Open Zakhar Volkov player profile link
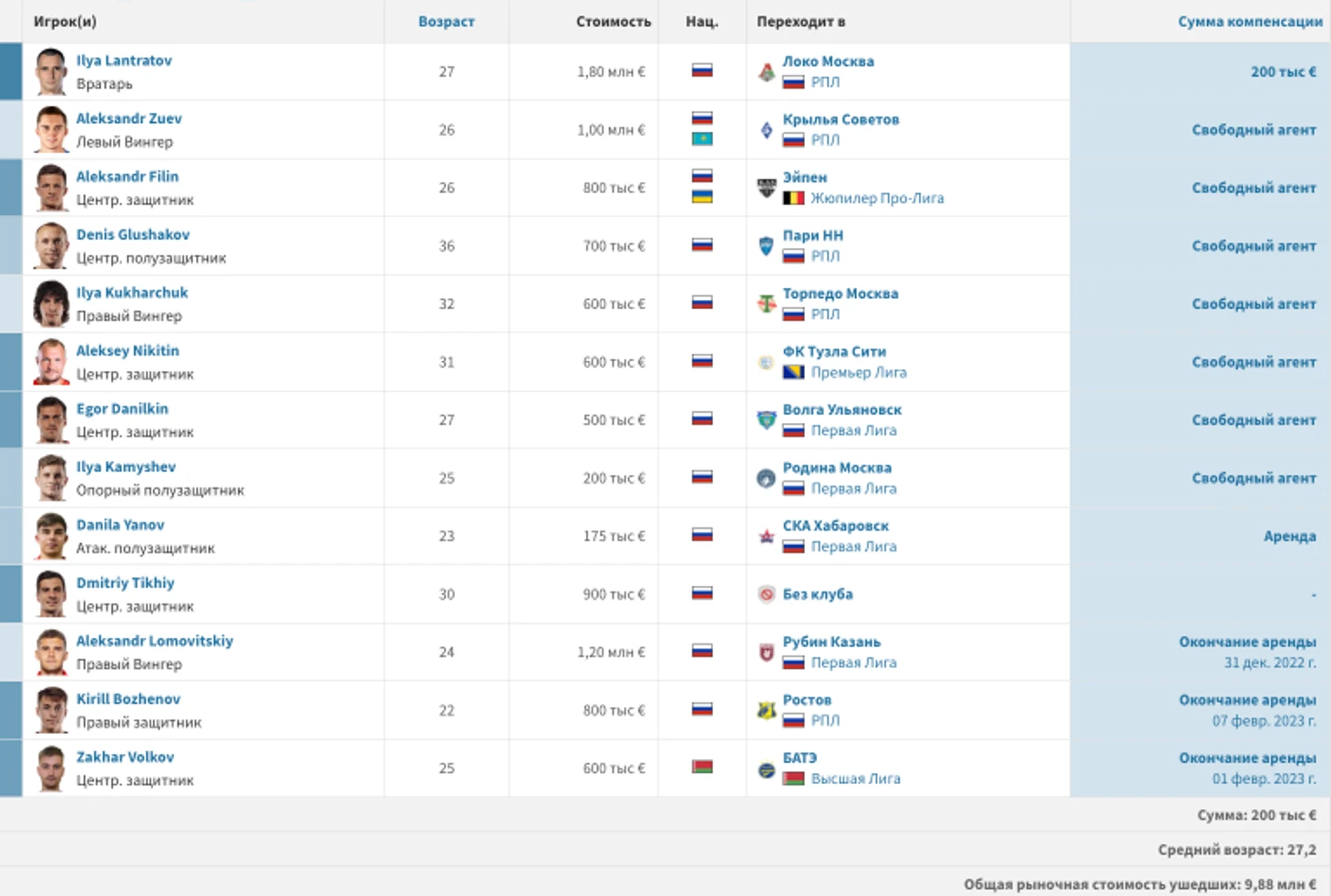1331x896 pixels. pos(125,757)
